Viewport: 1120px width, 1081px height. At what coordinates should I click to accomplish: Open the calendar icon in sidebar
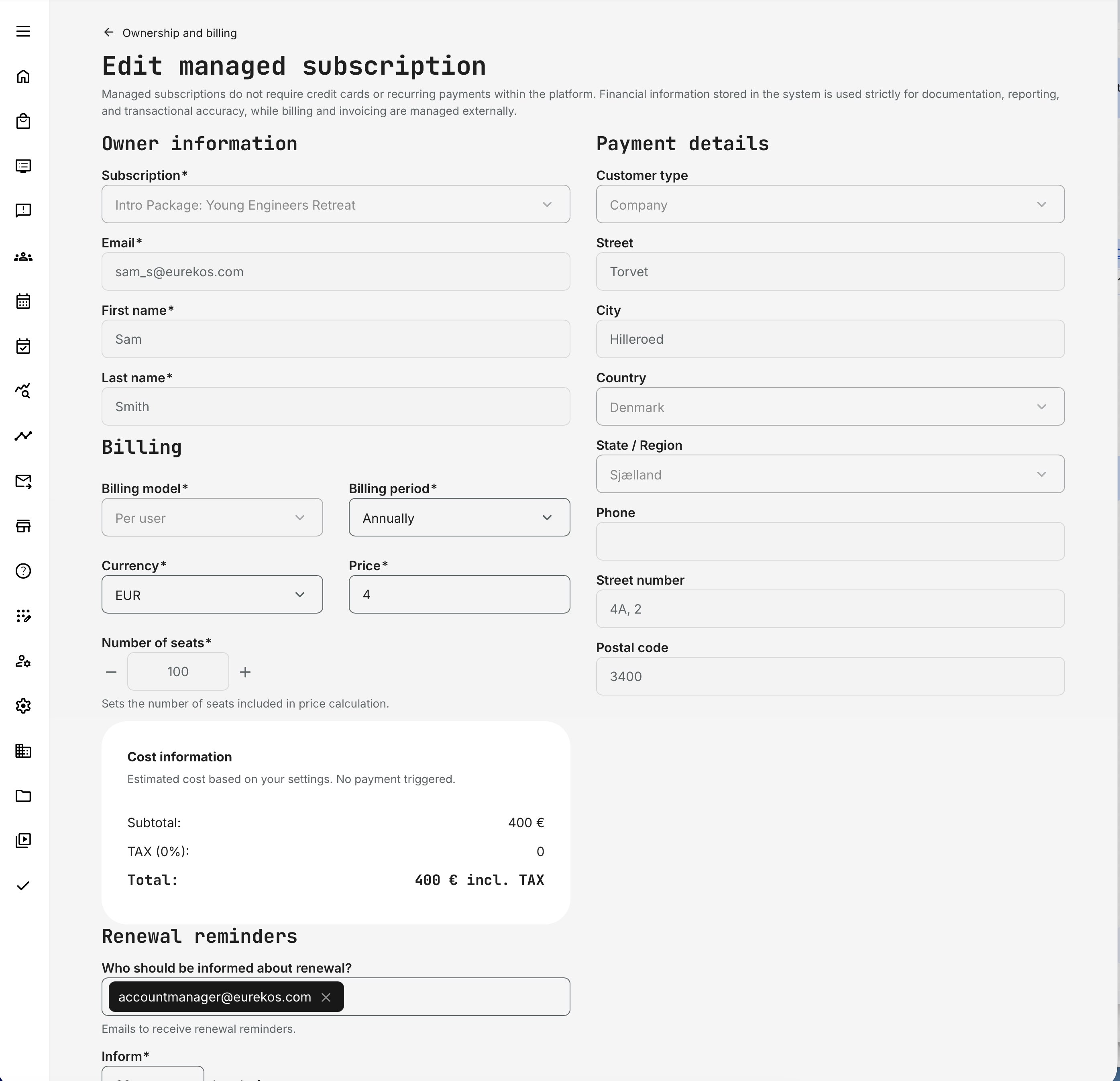point(23,301)
